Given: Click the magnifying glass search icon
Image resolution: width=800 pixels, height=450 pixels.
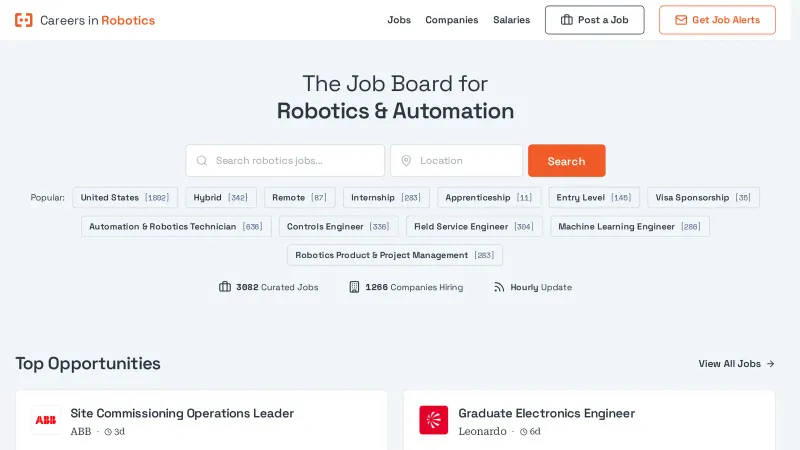Looking at the screenshot, I should tap(202, 161).
